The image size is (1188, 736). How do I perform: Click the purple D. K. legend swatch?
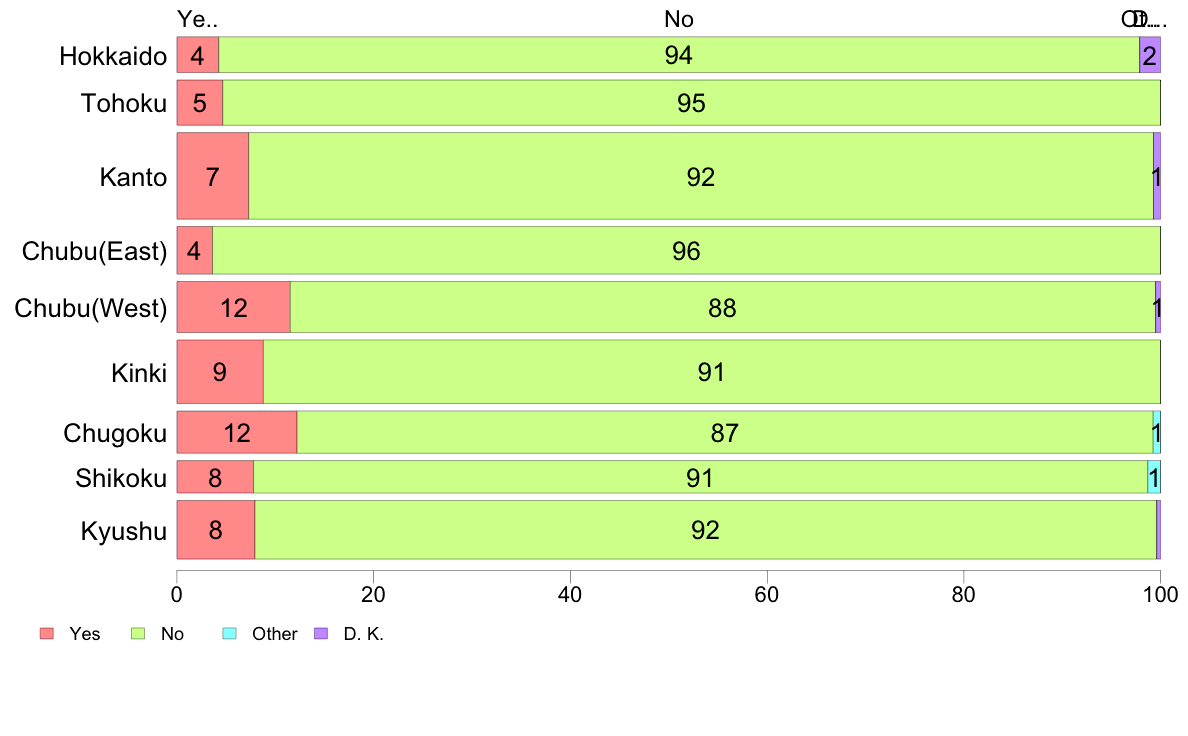[x=321, y=634]
